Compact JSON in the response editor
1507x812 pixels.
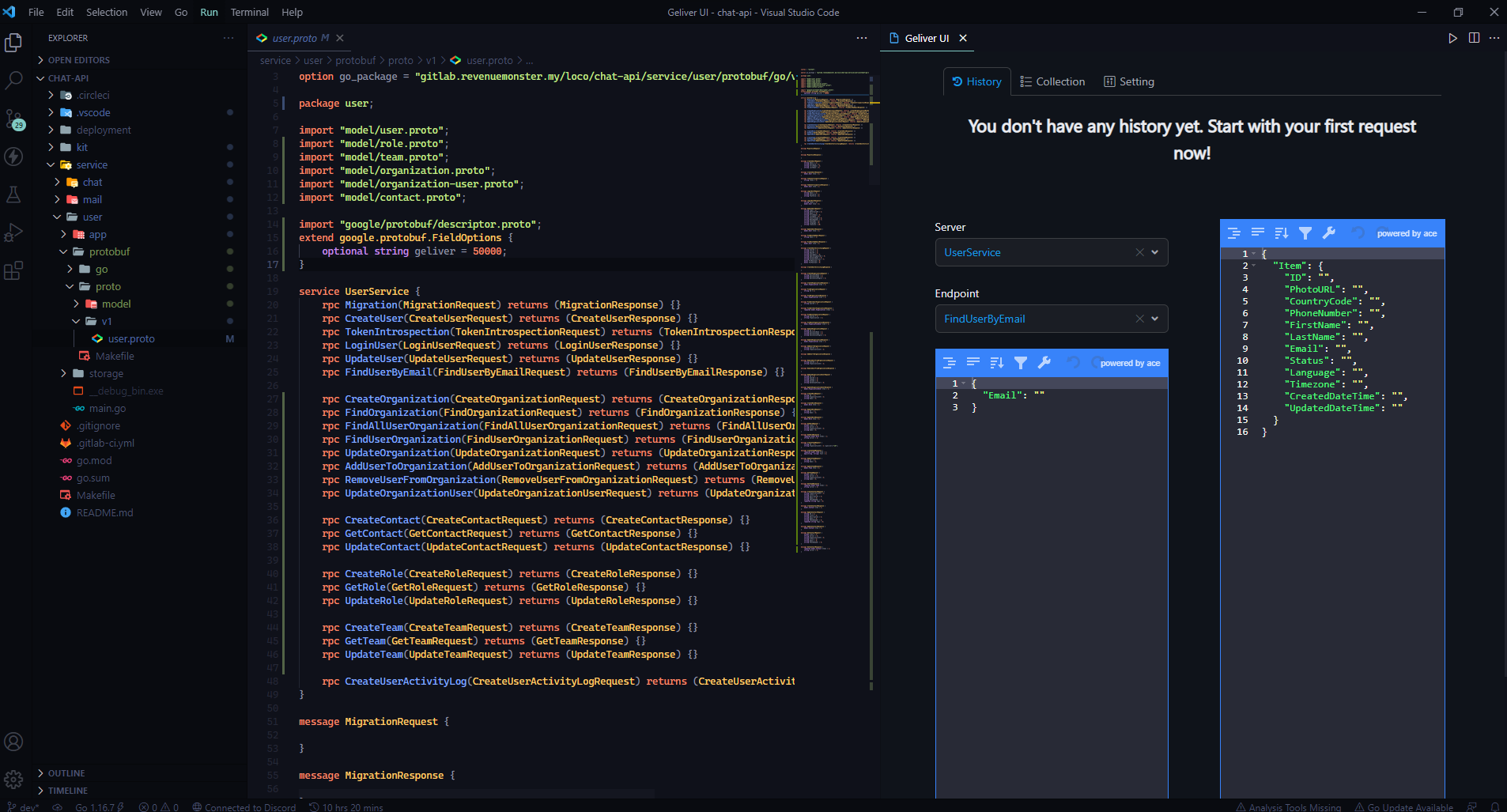point(1258,233)
